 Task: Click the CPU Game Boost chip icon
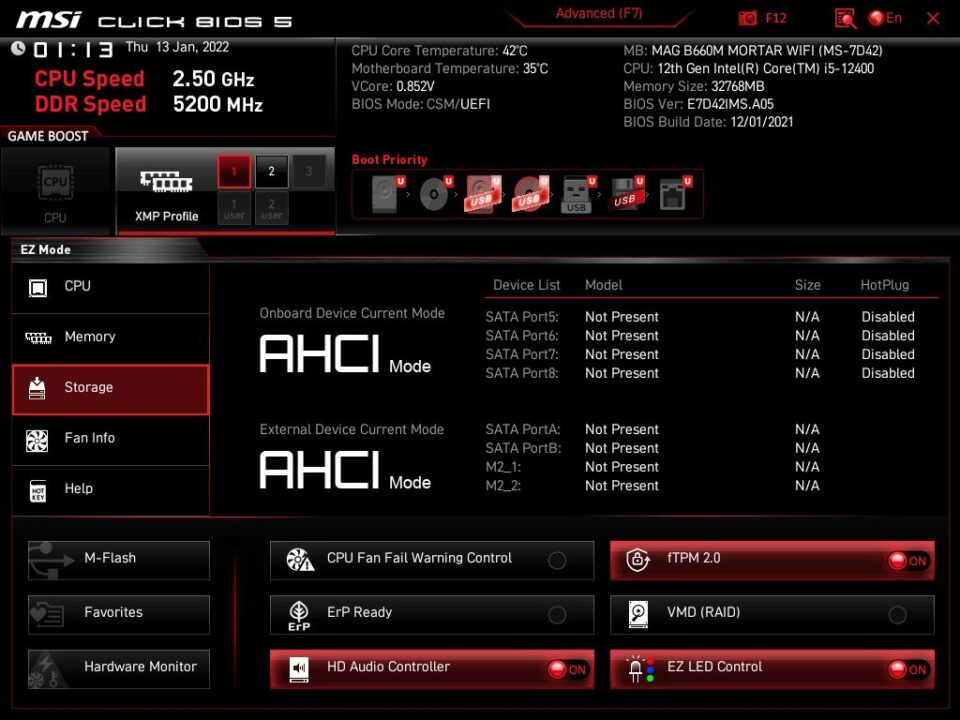click(56, 182)
